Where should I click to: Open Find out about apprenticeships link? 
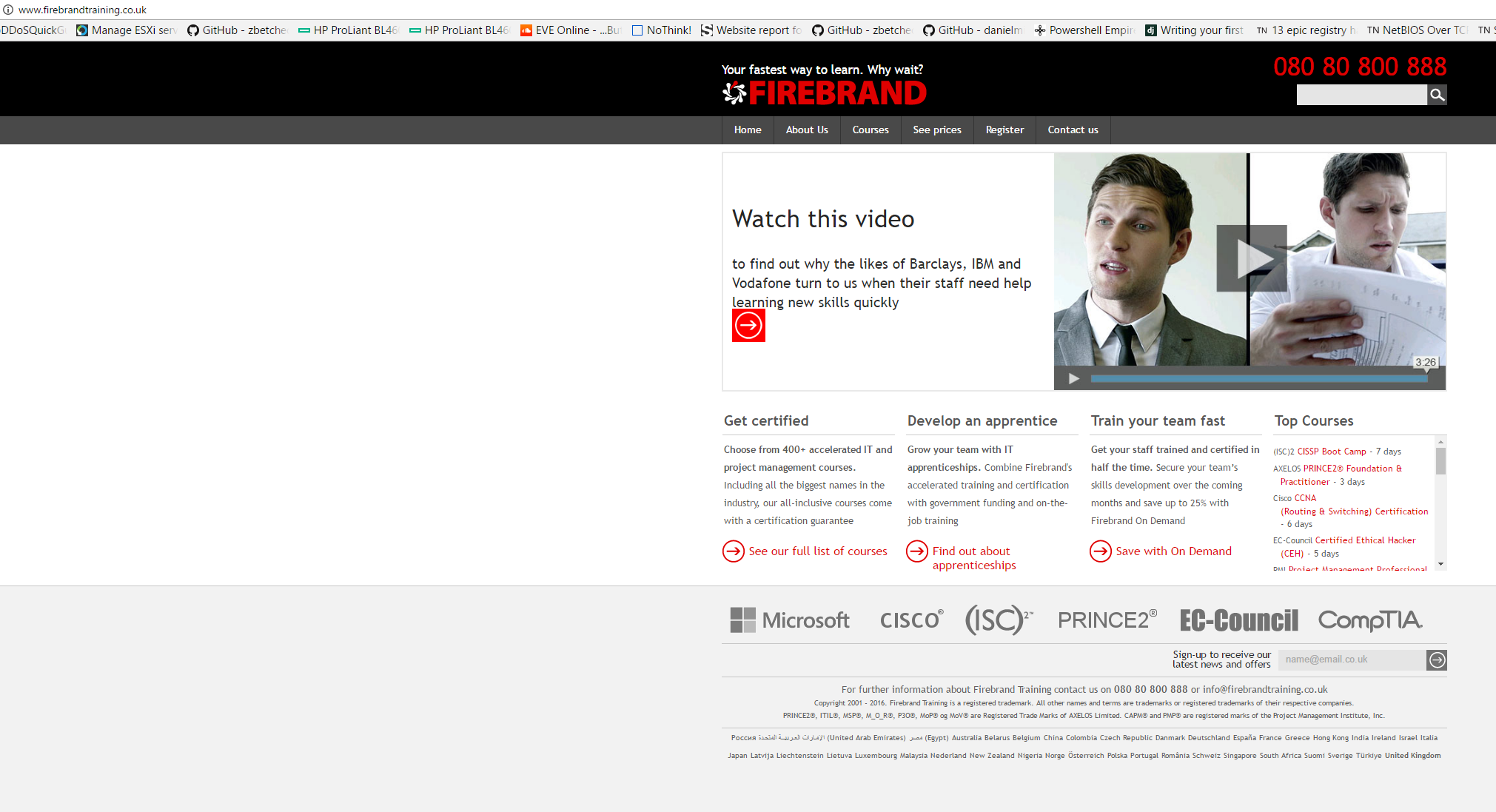[974, 558]
